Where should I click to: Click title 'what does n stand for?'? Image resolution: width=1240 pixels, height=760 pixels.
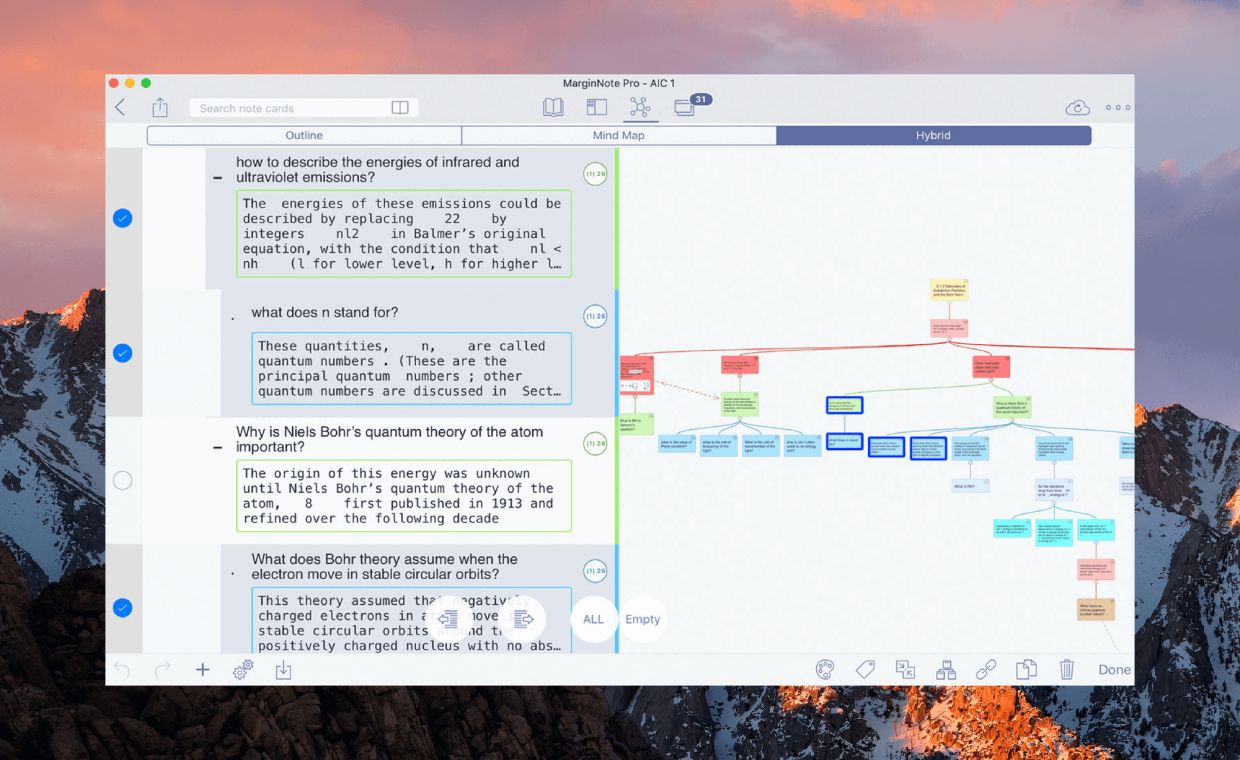(324, 312)
